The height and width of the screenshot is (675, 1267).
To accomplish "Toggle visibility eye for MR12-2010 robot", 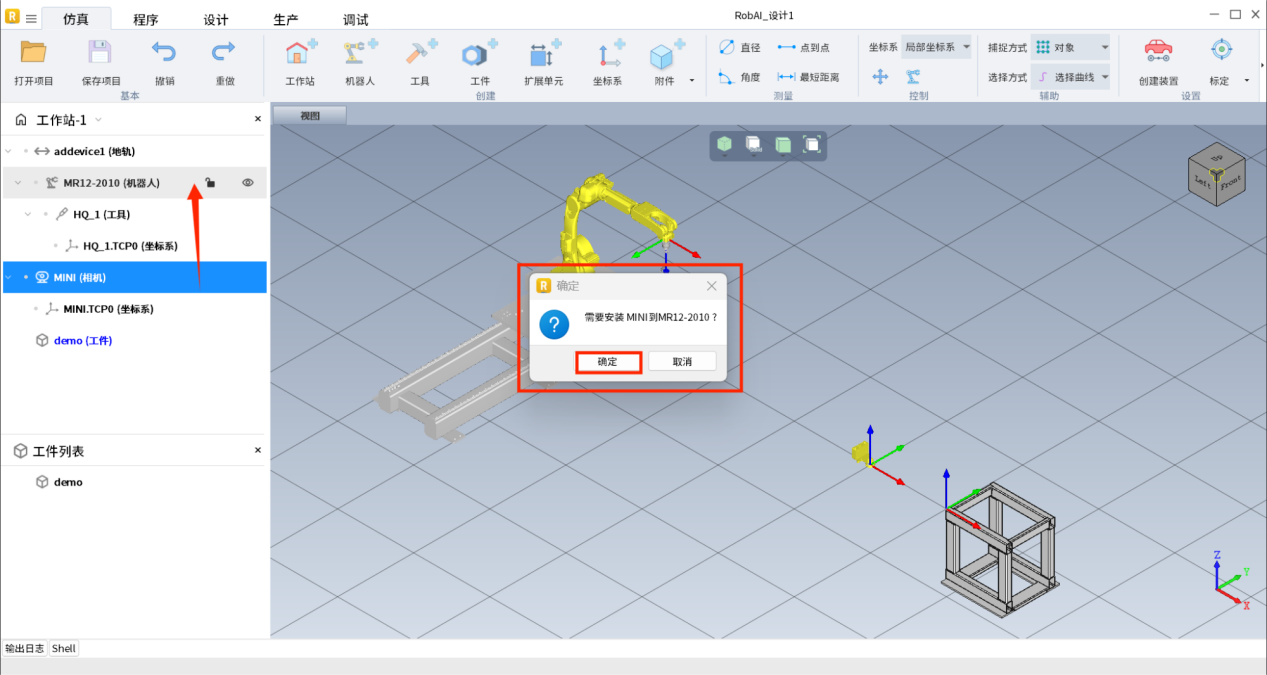I will pos(248,182).
